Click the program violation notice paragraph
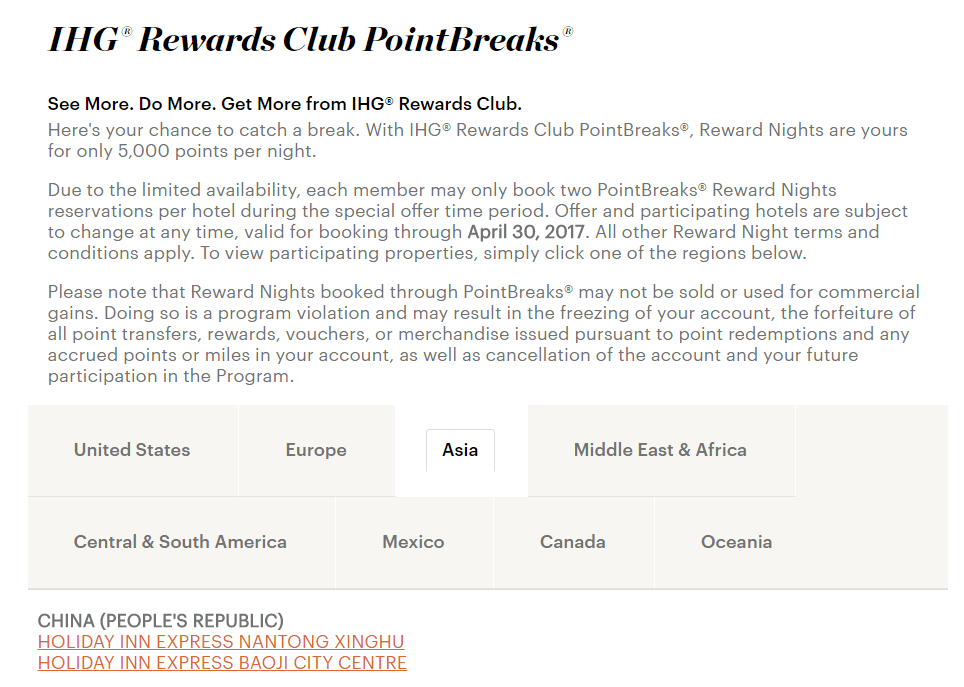 click(484, 334)
